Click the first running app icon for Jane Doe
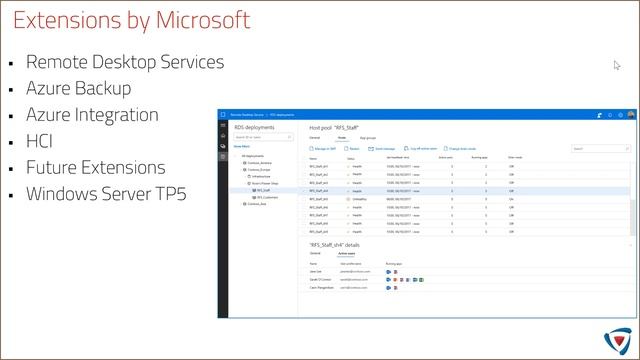 [x=389, y=272]
